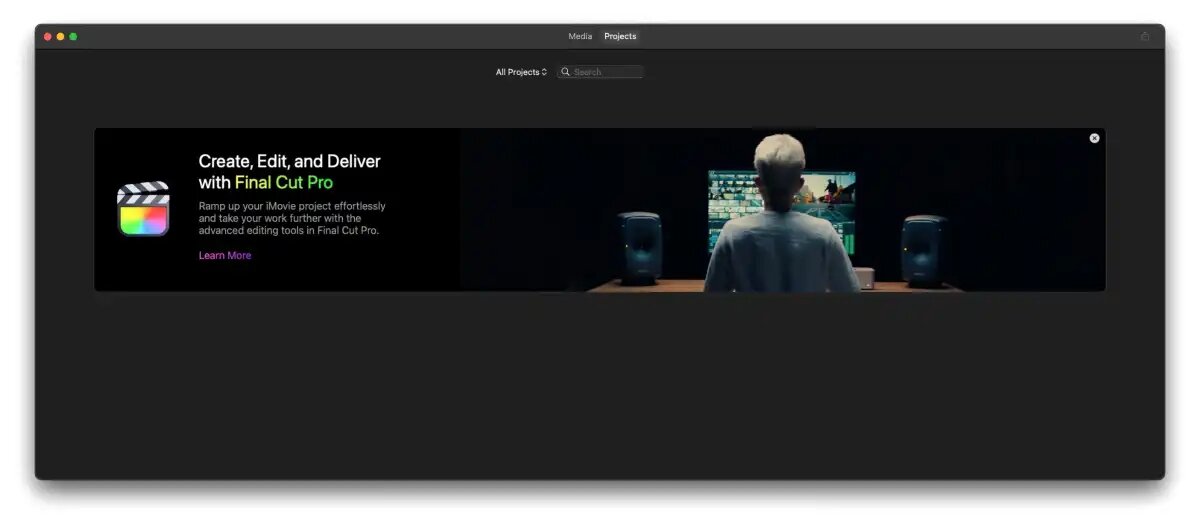This screenshot has height=527, width=1200.
Task: Click the editor-at-desk banner image
Action: coord(782,210)
